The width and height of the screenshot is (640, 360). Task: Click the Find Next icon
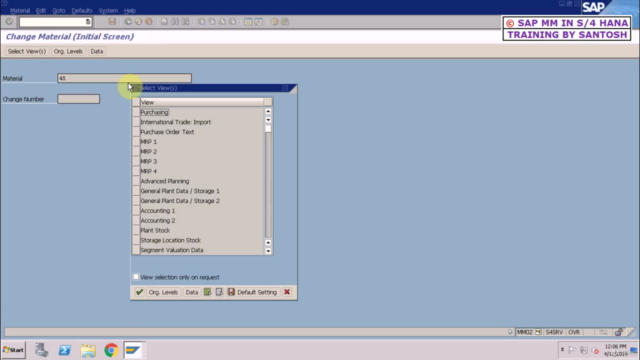pyautogui.click(x=185, y=22)
